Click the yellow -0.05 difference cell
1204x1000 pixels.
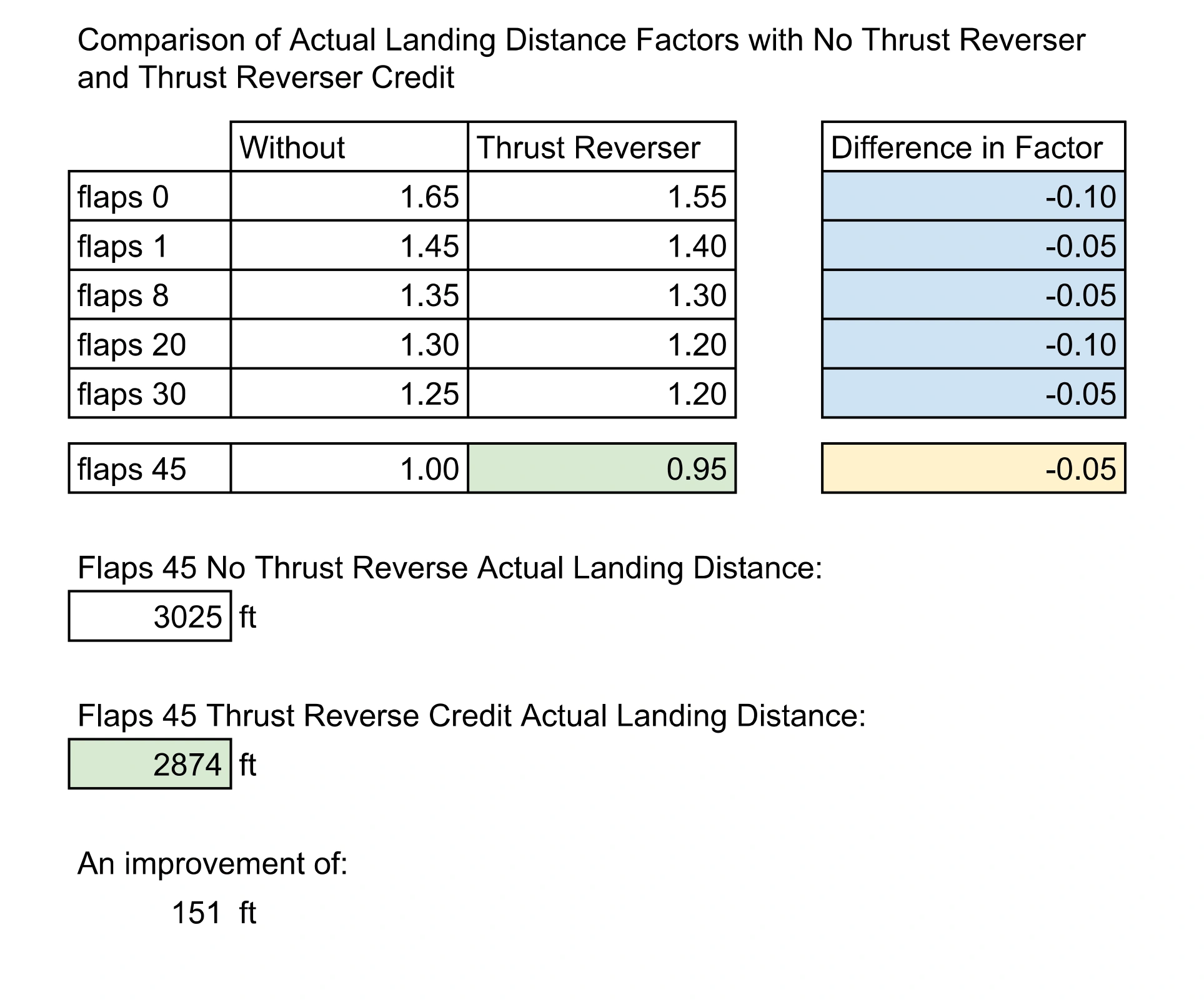tap(973, 468)
